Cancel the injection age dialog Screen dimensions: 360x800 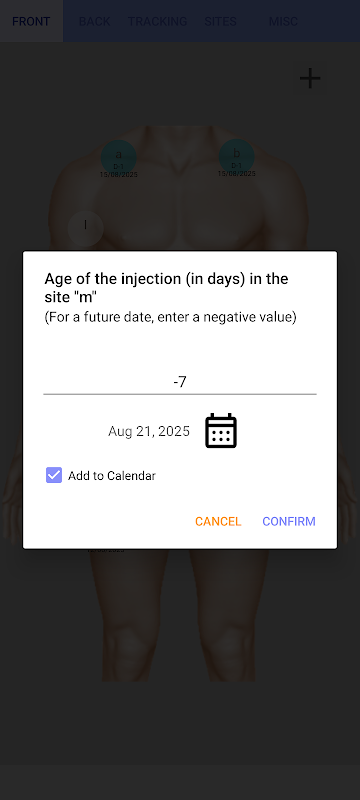(x=218, y=521)
